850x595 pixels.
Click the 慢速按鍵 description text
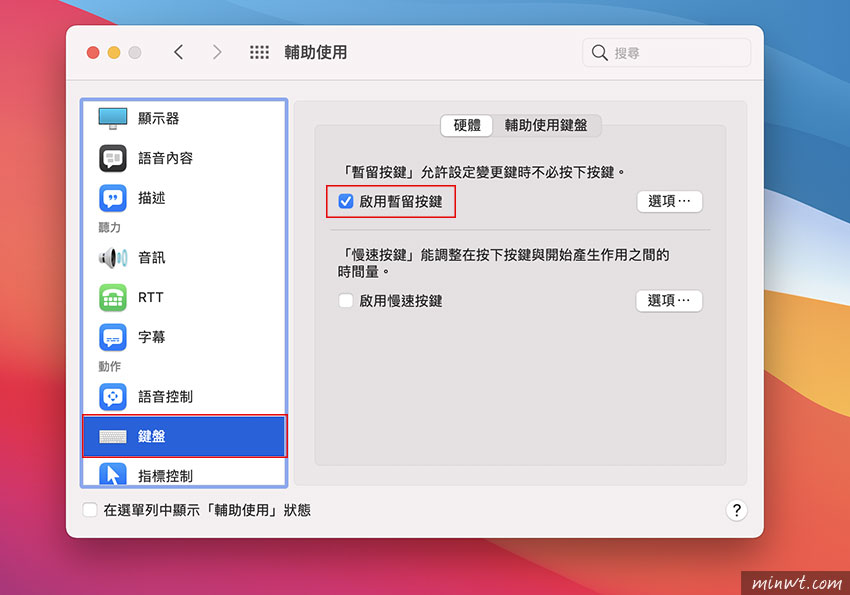(504, 263)
